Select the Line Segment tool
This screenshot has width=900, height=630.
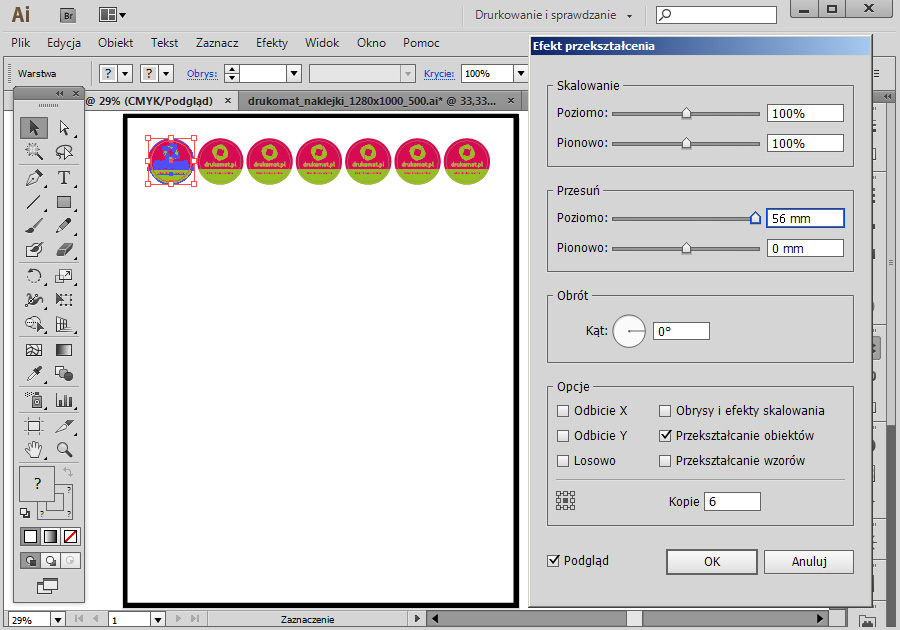[x=34, y=202]
